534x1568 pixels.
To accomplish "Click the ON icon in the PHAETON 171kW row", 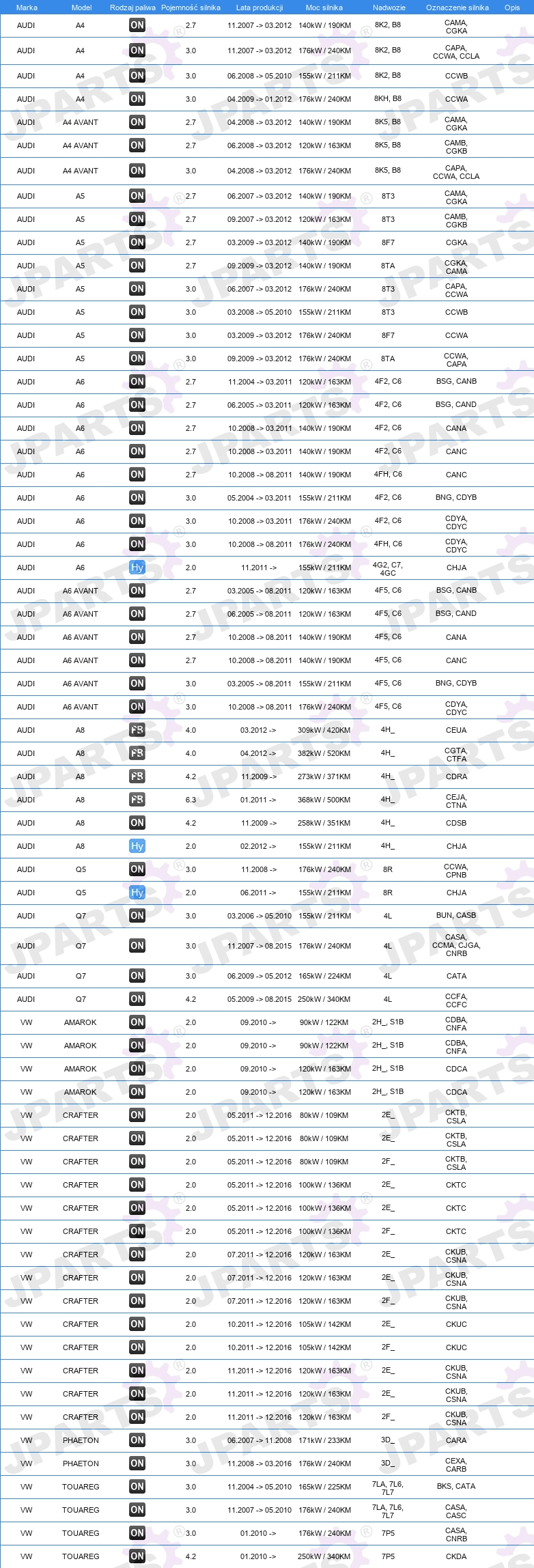I will coord(137,1440).
